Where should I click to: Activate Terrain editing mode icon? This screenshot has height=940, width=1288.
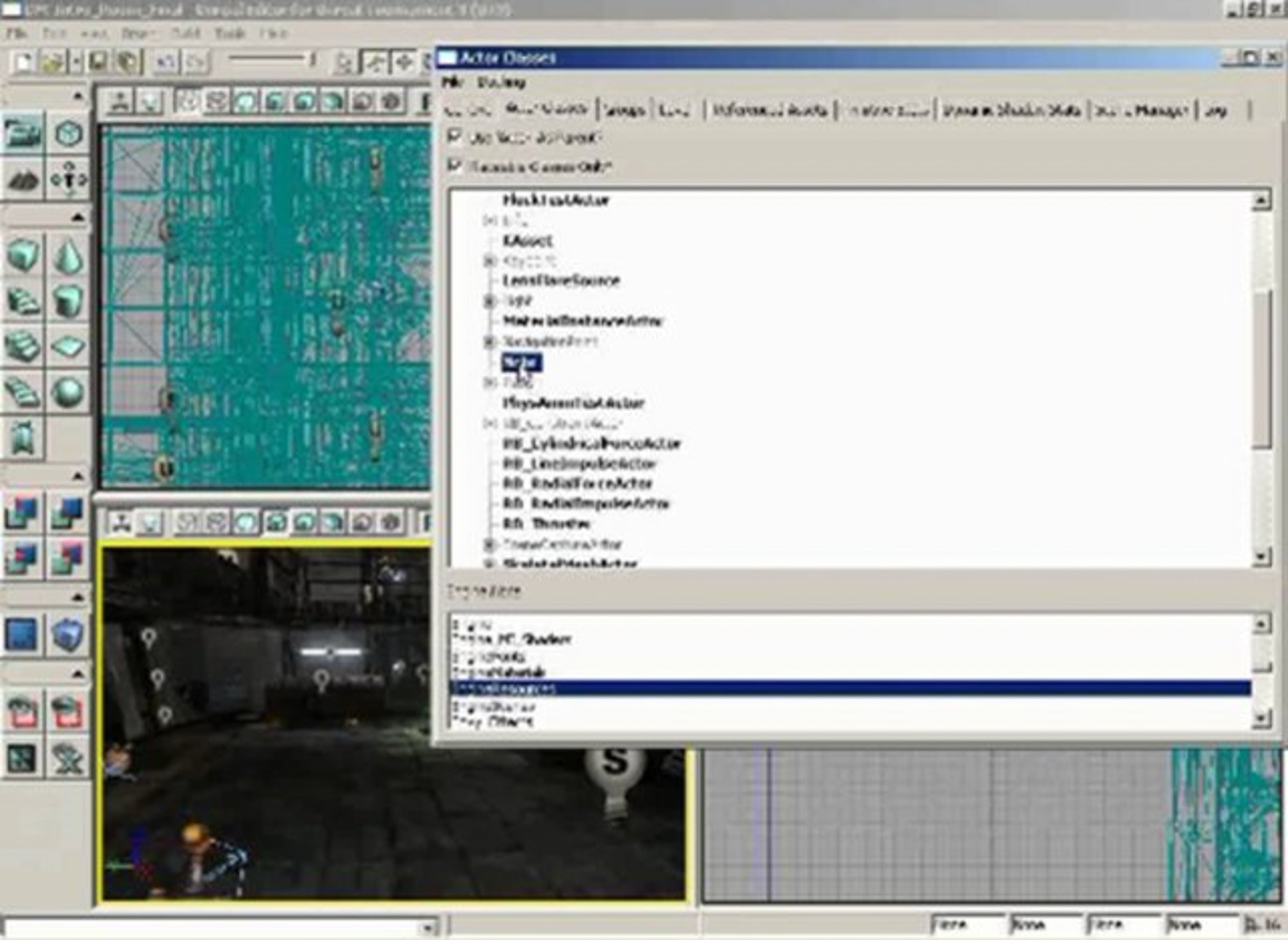(x=23, y=180)
